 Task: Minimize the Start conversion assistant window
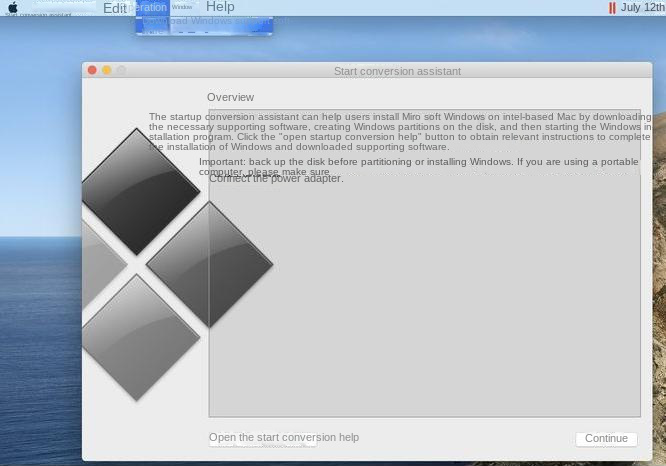coord(107,70)
